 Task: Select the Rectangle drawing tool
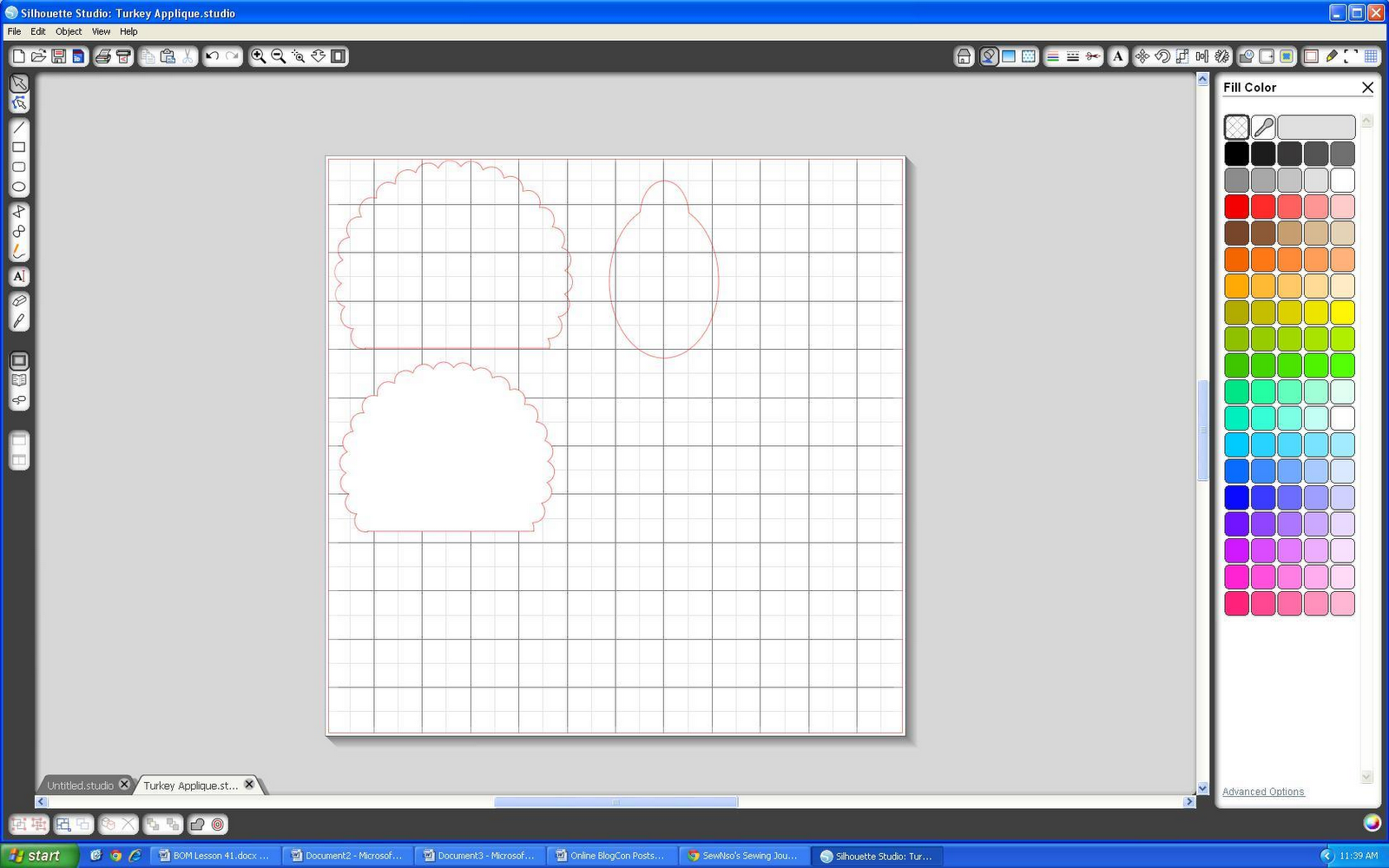[x=19, y=148]
